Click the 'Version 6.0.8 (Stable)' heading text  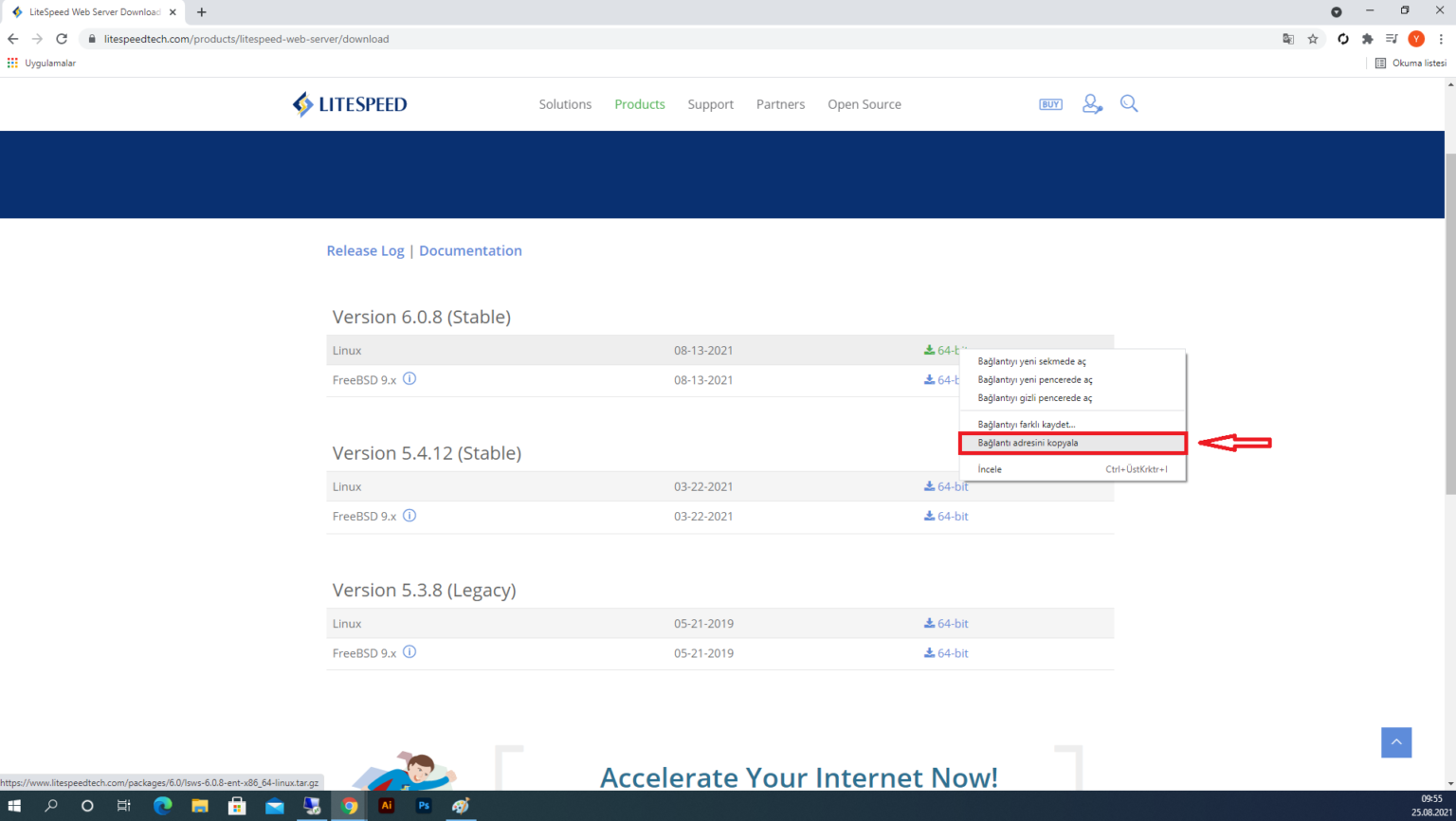click(x=421, y=317)
